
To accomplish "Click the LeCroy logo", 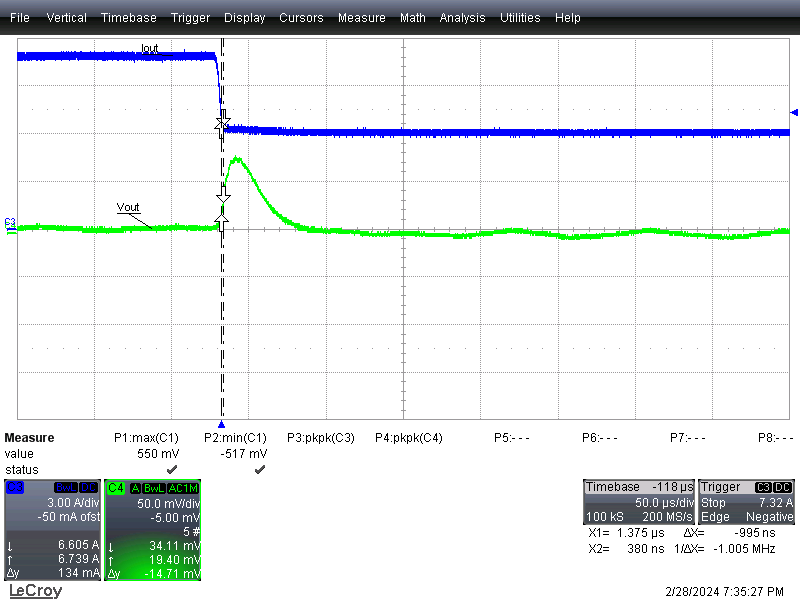I will (34, 591).
